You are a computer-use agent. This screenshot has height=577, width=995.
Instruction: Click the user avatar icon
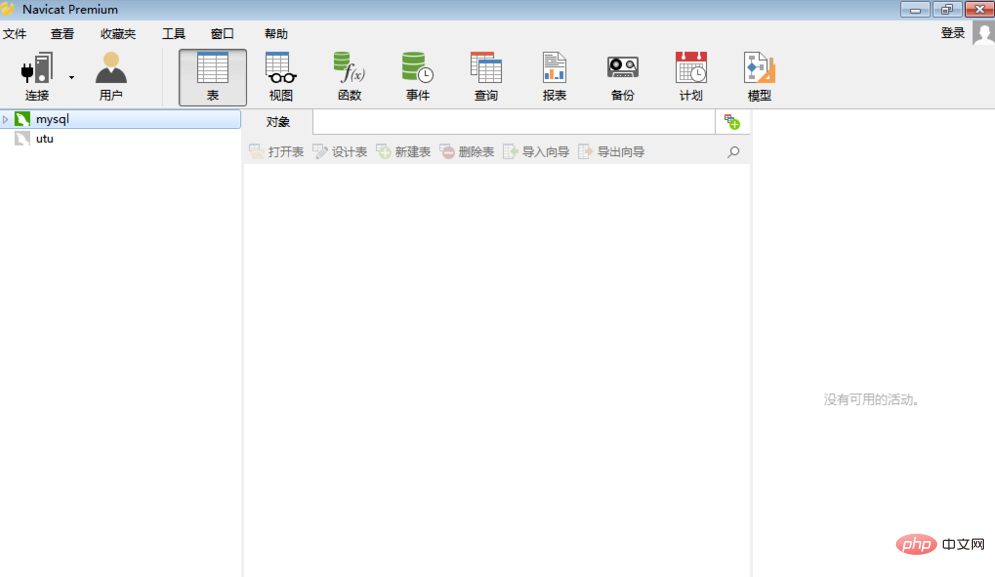click(983, 33)
